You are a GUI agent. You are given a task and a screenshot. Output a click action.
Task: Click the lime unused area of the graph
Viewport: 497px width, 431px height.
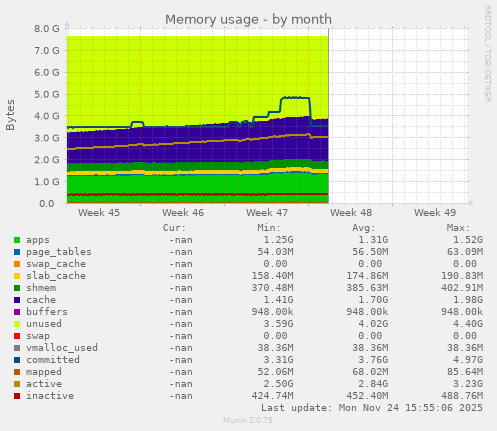tap(197, 77)
